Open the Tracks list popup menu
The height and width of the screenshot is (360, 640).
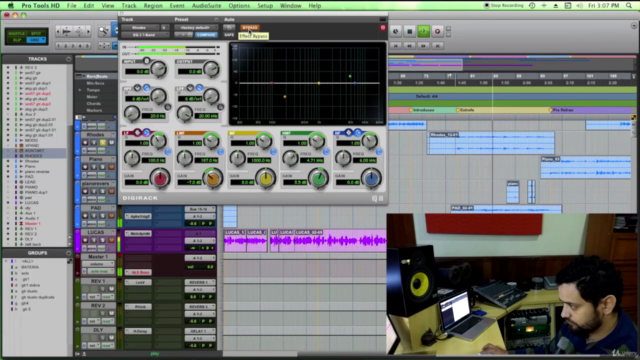[x=68, y=59]
